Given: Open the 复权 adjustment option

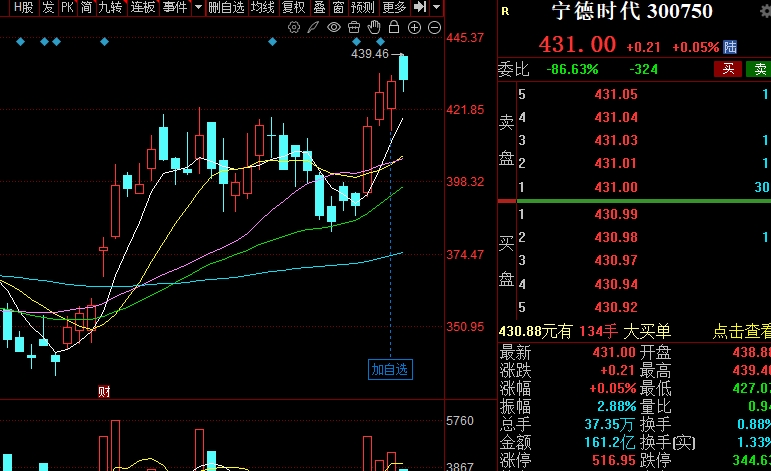Looking at the screenshot, I should click(294, 7).
